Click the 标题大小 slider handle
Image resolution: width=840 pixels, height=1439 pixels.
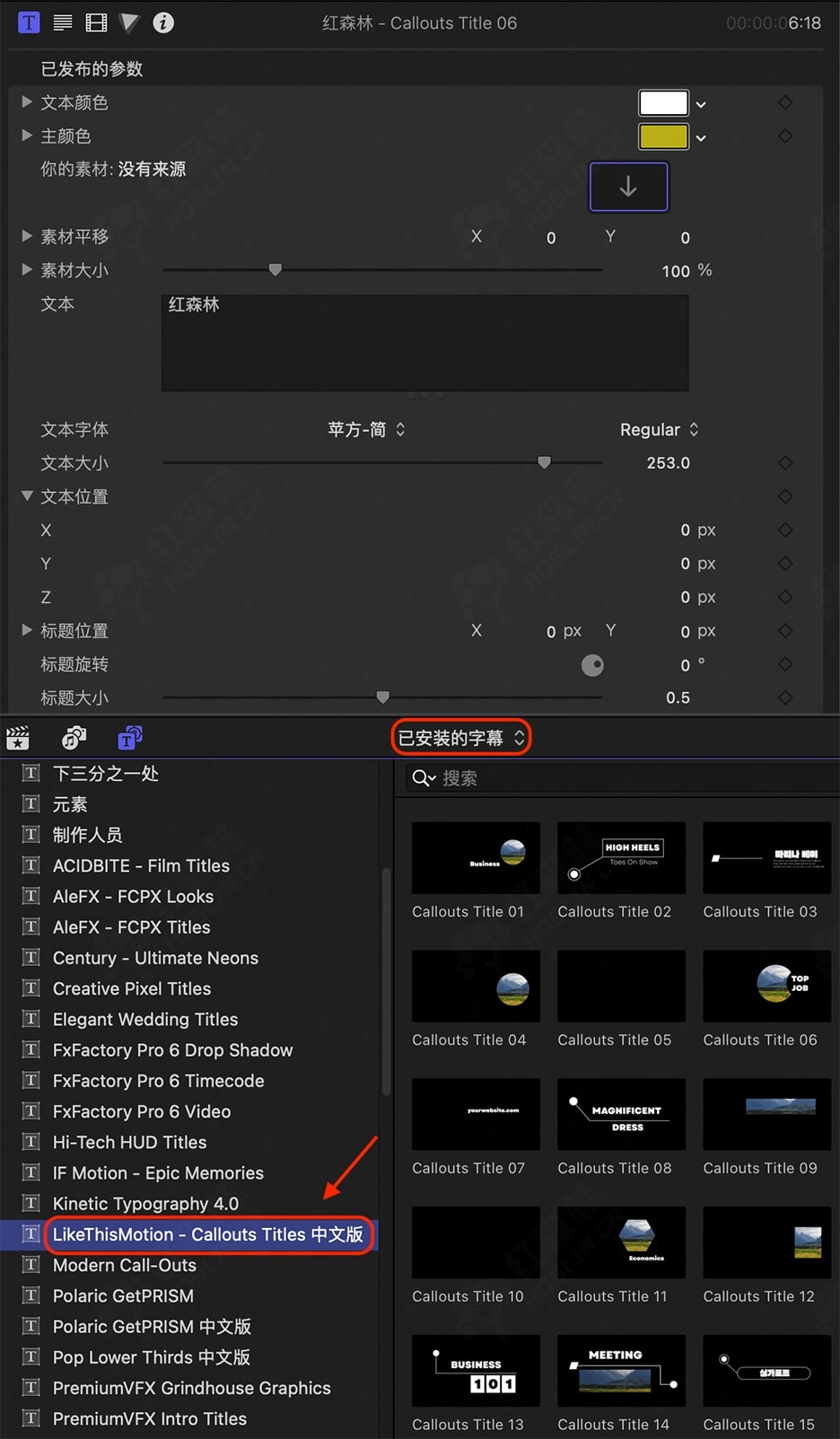[x=383, y=698]
